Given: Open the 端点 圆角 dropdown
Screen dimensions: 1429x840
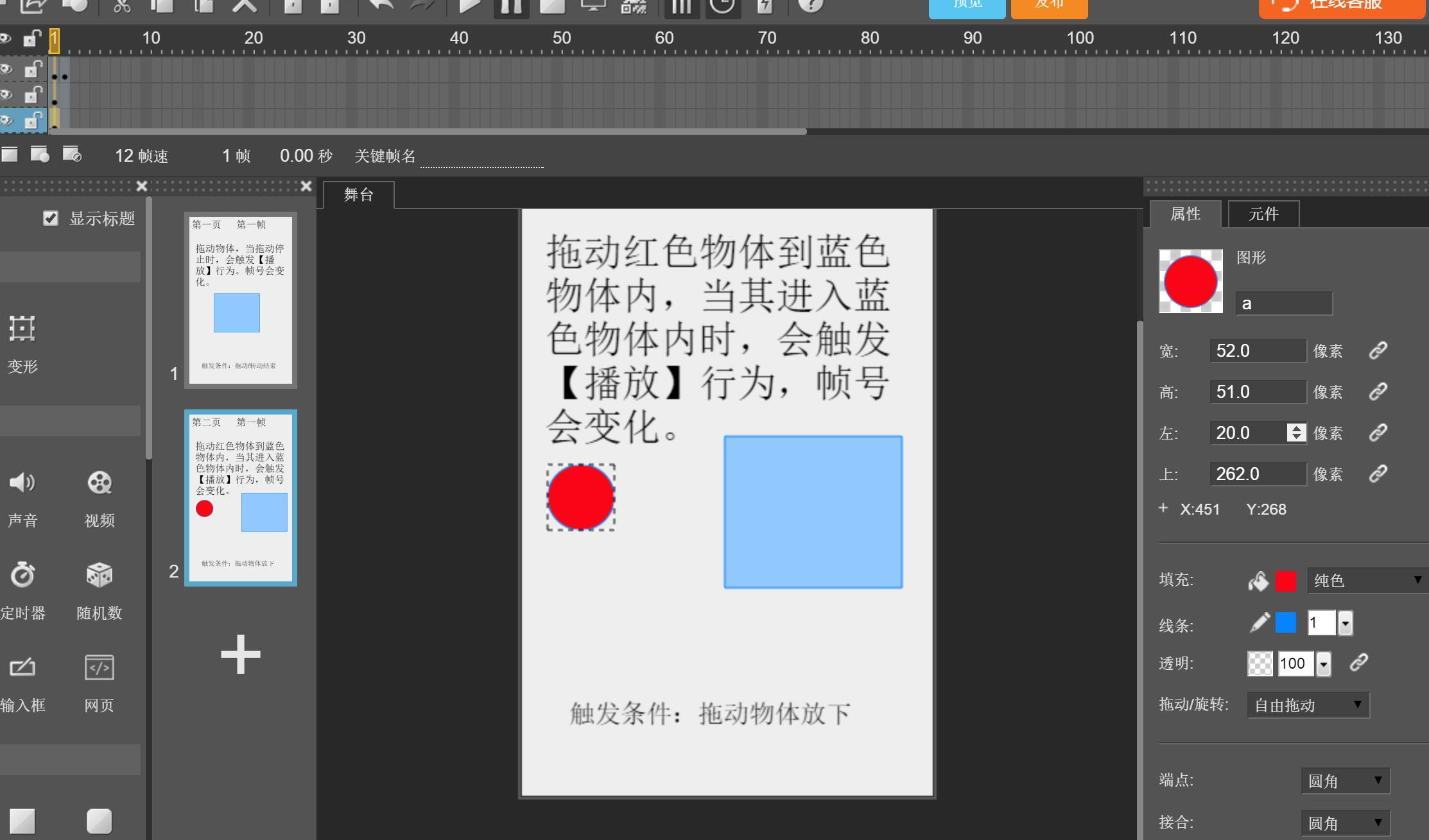Looking at the screenshot, I should (x=1346, y=781).
